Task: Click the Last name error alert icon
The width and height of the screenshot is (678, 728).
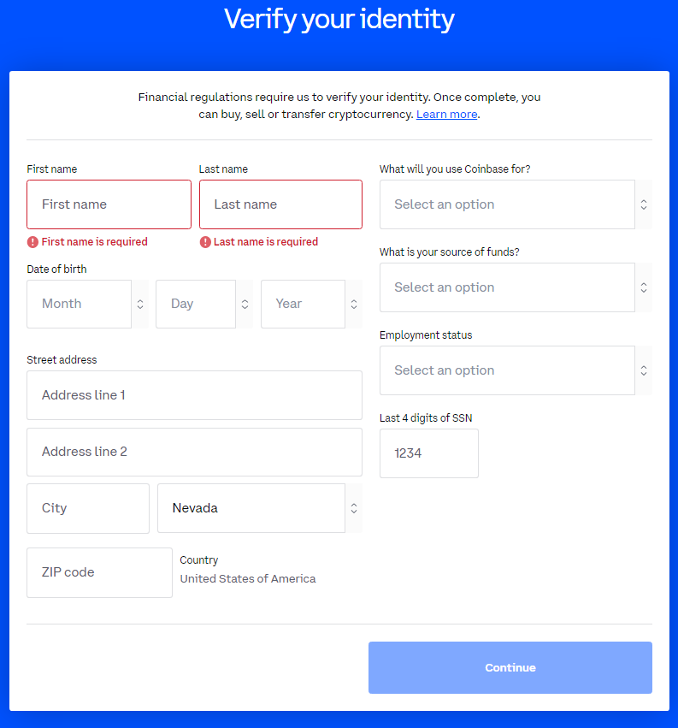Action: 205,242
